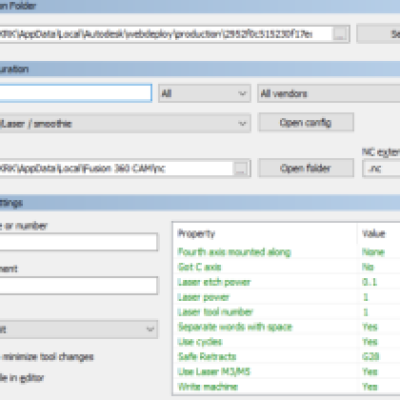Click the Laser tool number value
The height and width of the screenshot is (400, 400).
[x=366, y=312]
